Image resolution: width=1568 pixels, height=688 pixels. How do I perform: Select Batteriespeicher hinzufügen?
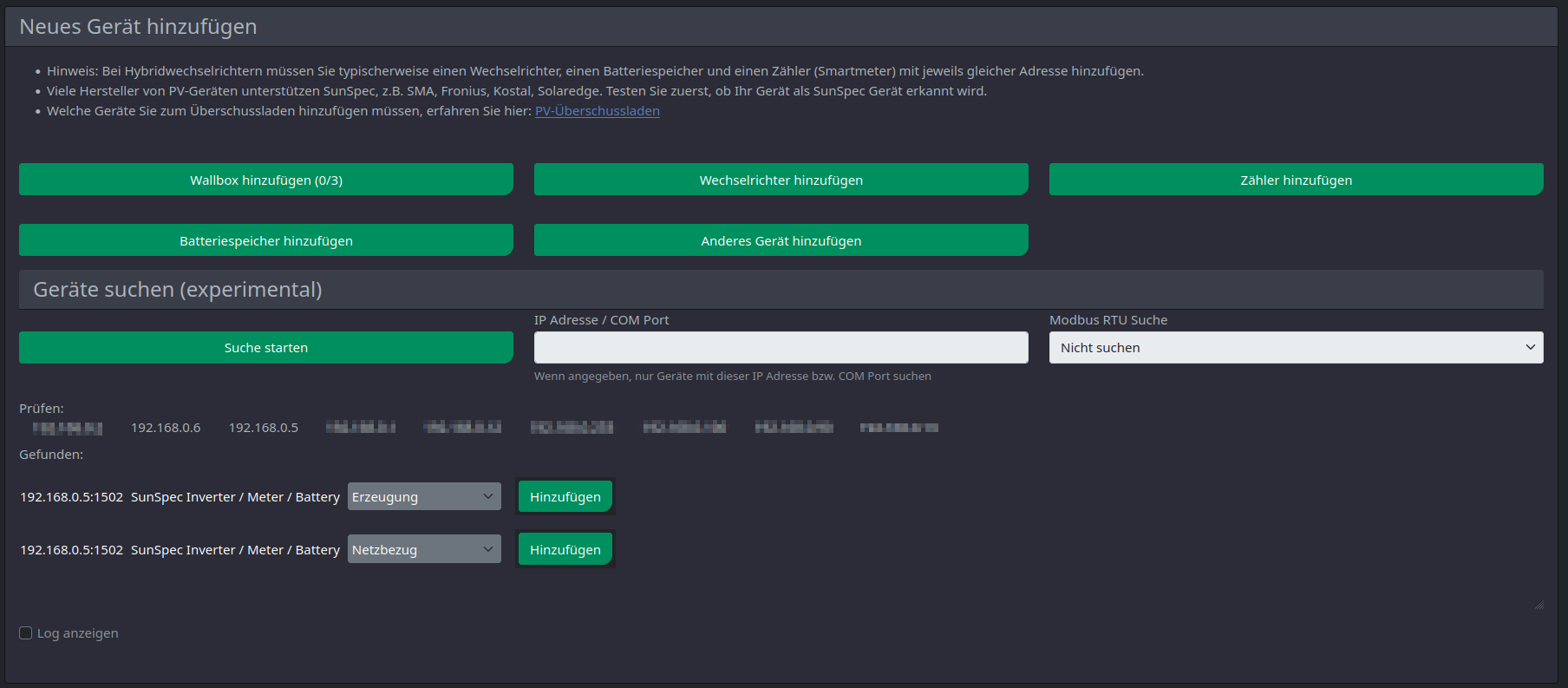[265, 240]
